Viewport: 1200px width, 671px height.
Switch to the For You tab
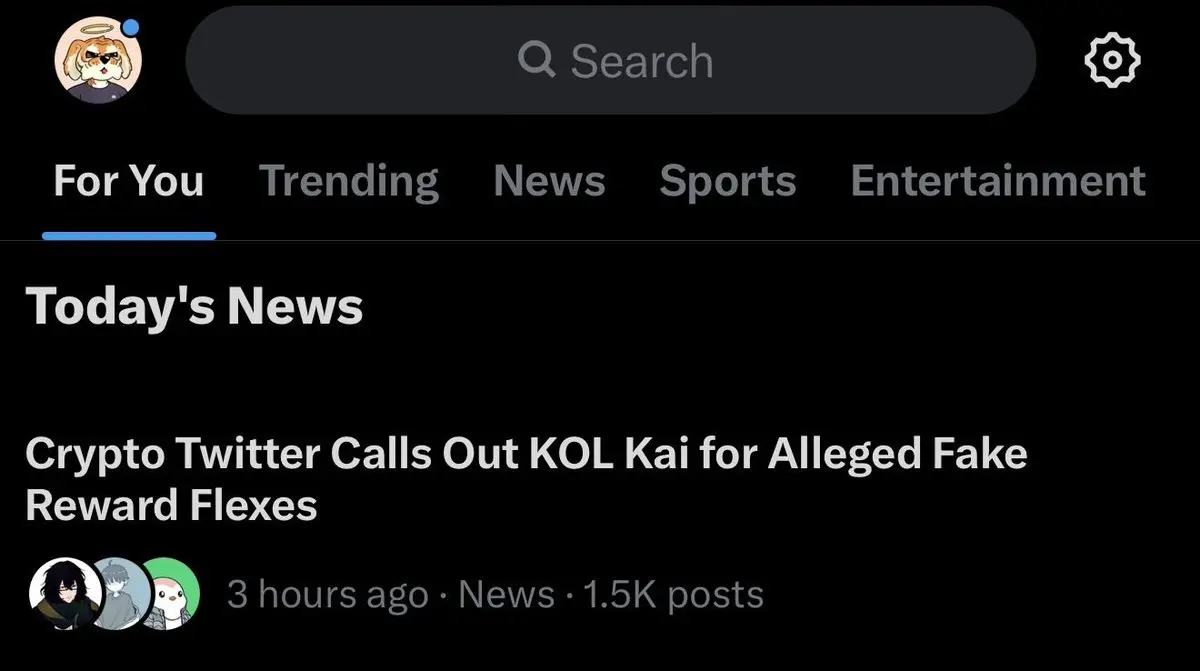pyautogui.click(x=128, y=181)
